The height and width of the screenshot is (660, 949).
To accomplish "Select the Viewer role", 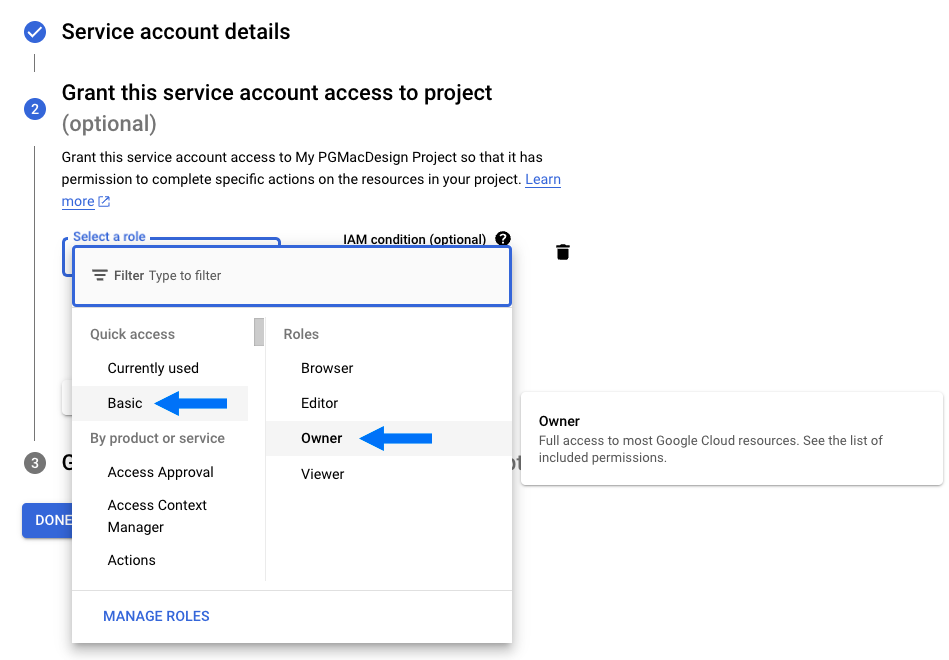I will pyautogui.click(x=322, y=474).
